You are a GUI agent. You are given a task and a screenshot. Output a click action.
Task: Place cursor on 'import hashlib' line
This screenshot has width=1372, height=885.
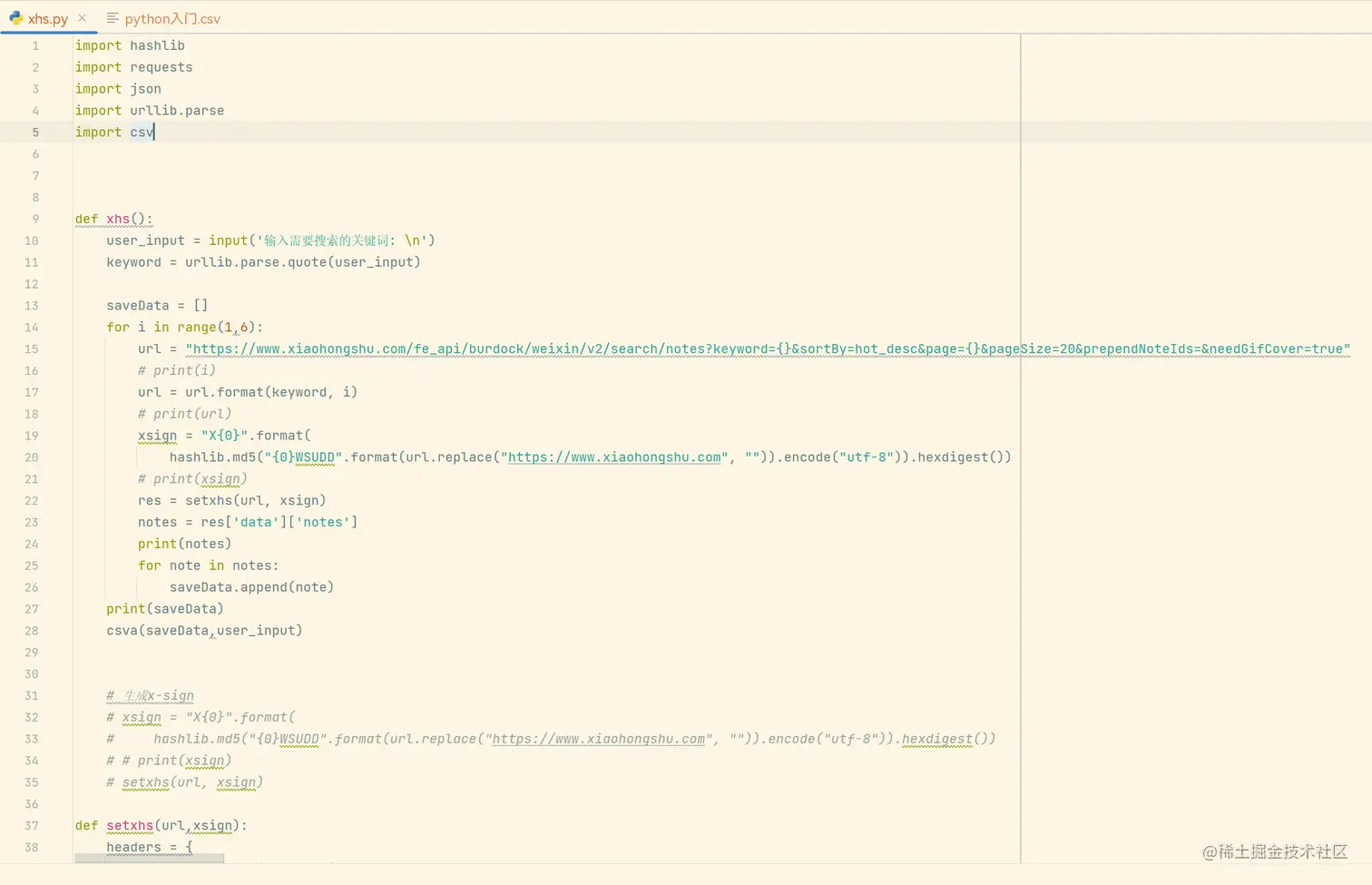click(130, 45)
